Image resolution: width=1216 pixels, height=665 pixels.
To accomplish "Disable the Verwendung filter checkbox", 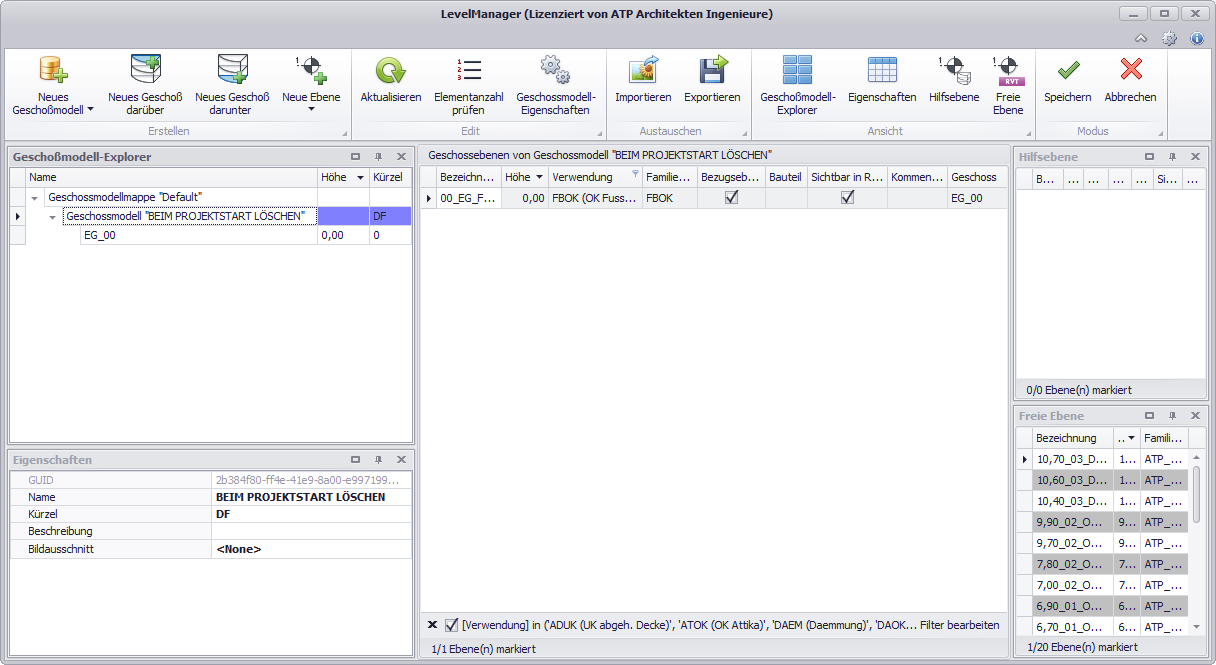I will (452, 625).
